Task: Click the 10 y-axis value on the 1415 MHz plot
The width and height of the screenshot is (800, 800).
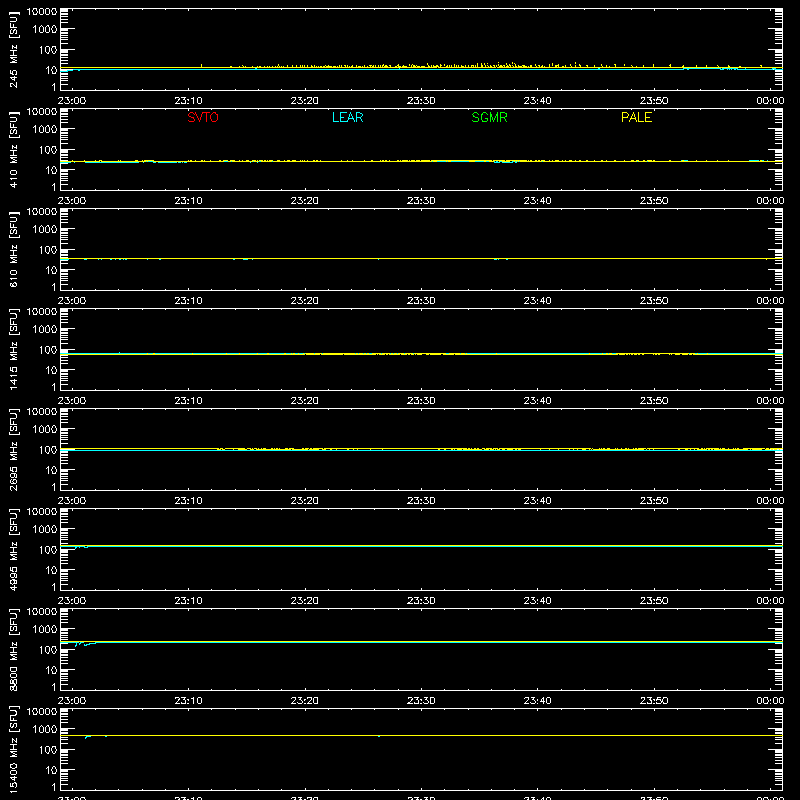Action: click(x=51, y=370)
